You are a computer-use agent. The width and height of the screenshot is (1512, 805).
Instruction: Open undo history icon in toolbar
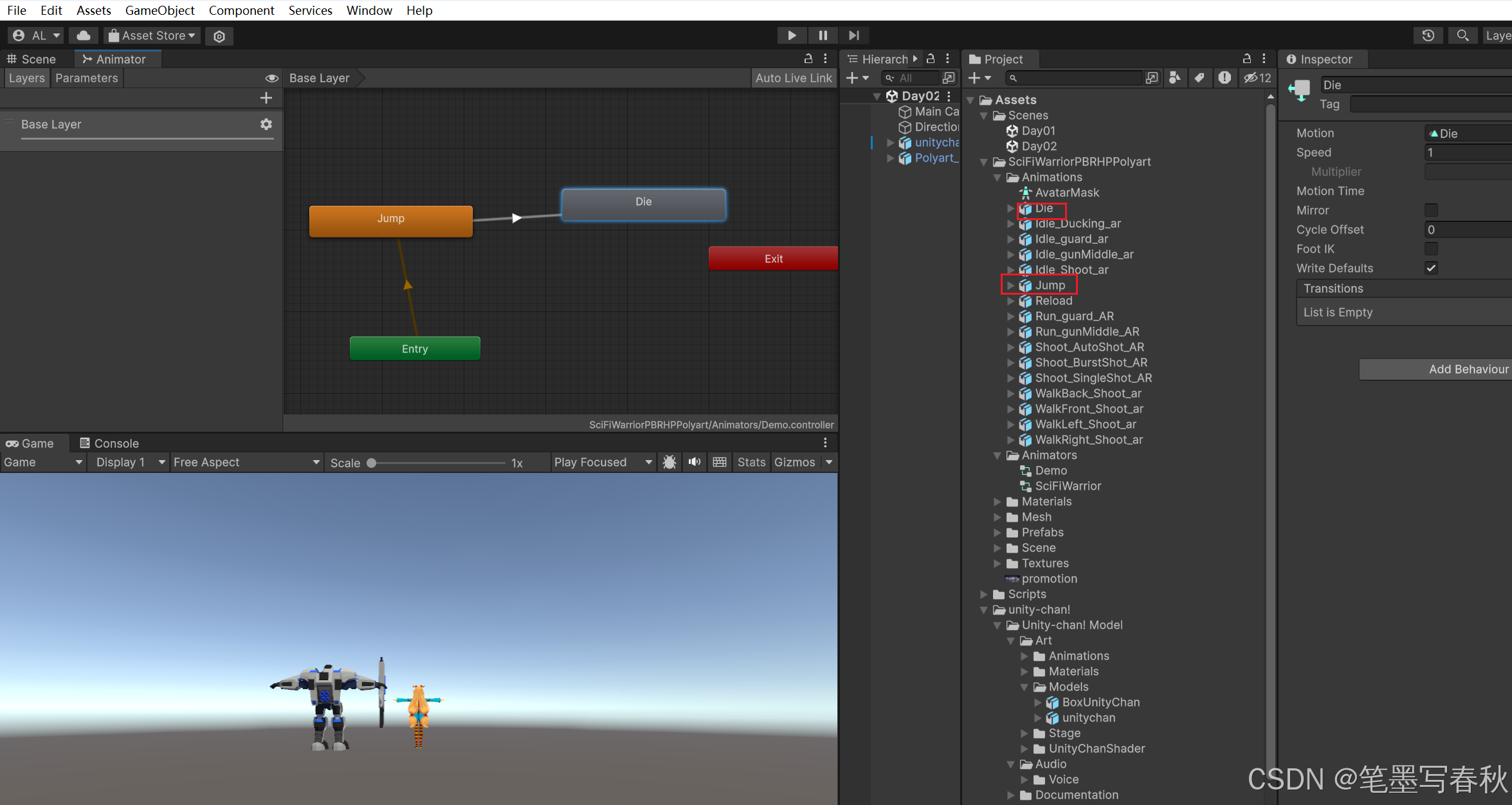pyautogui.click(x=1428, y=35)
